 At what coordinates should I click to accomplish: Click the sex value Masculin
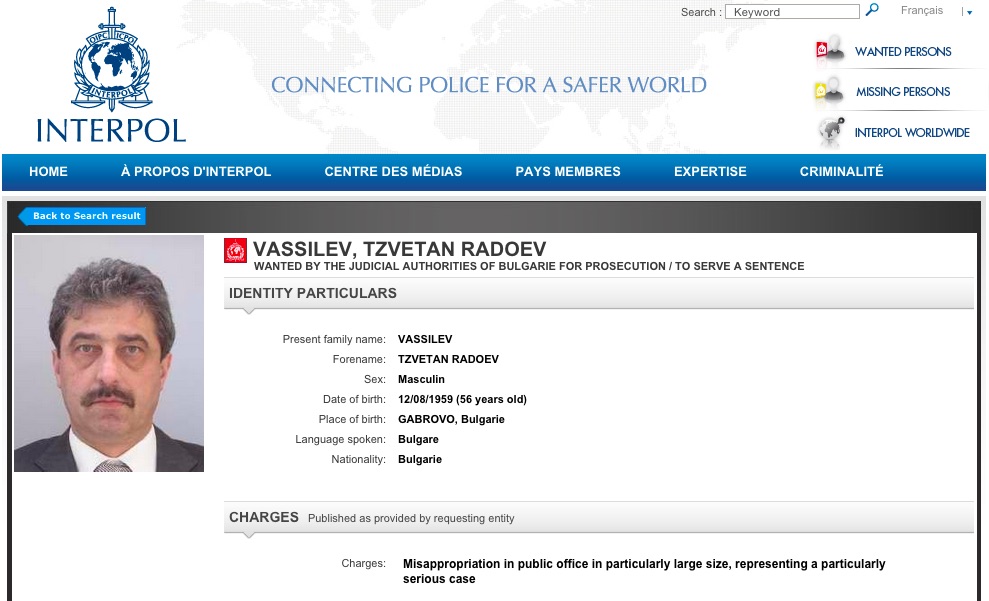(x=421, y=380)
